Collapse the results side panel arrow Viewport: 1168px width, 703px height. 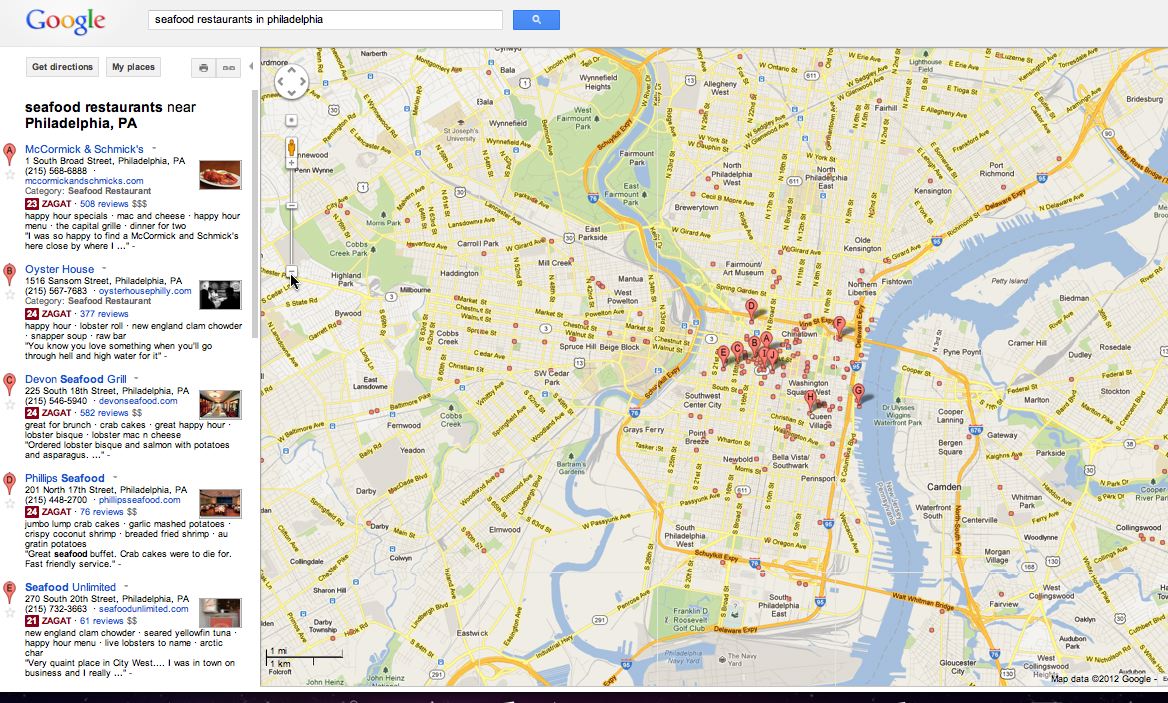[x=251, y=66]
